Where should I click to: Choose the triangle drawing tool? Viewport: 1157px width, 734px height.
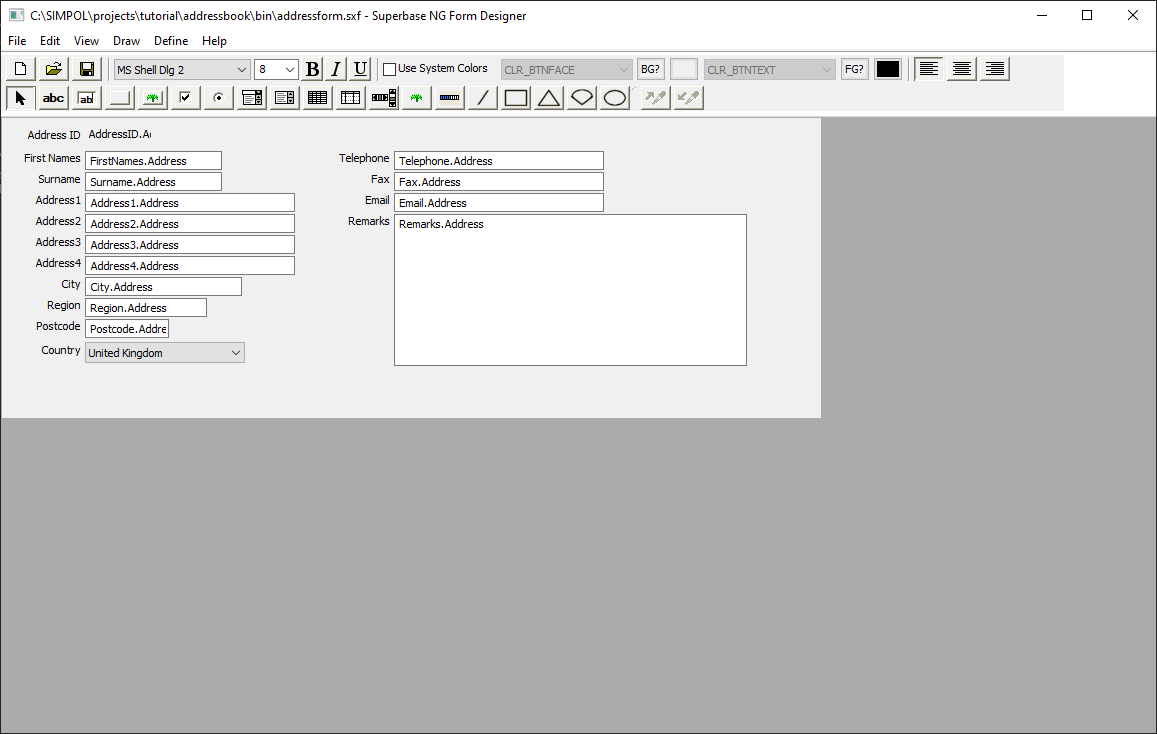pyautogui.click(x=548, y=97)
